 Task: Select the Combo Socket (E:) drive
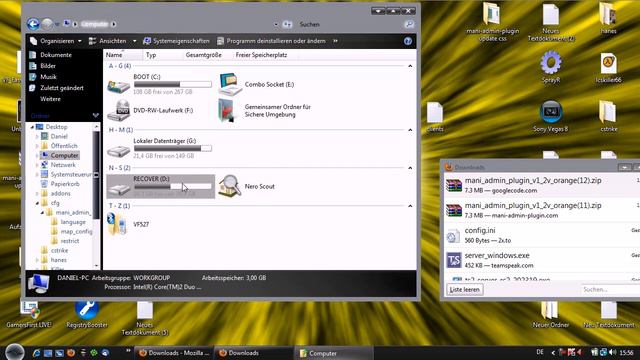tap(256, 84)
